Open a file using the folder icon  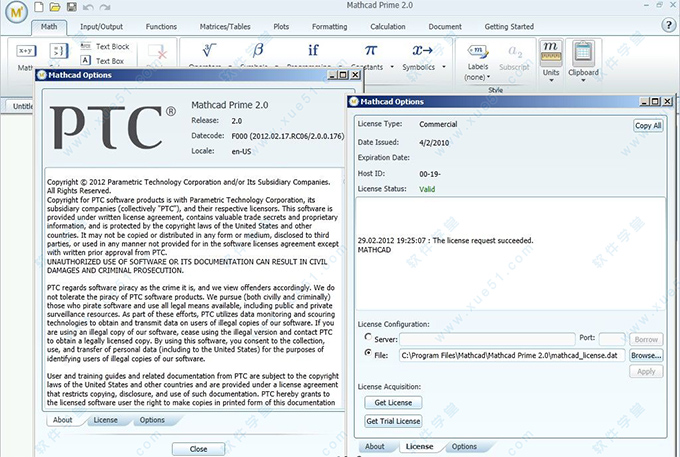coord(55,7)
